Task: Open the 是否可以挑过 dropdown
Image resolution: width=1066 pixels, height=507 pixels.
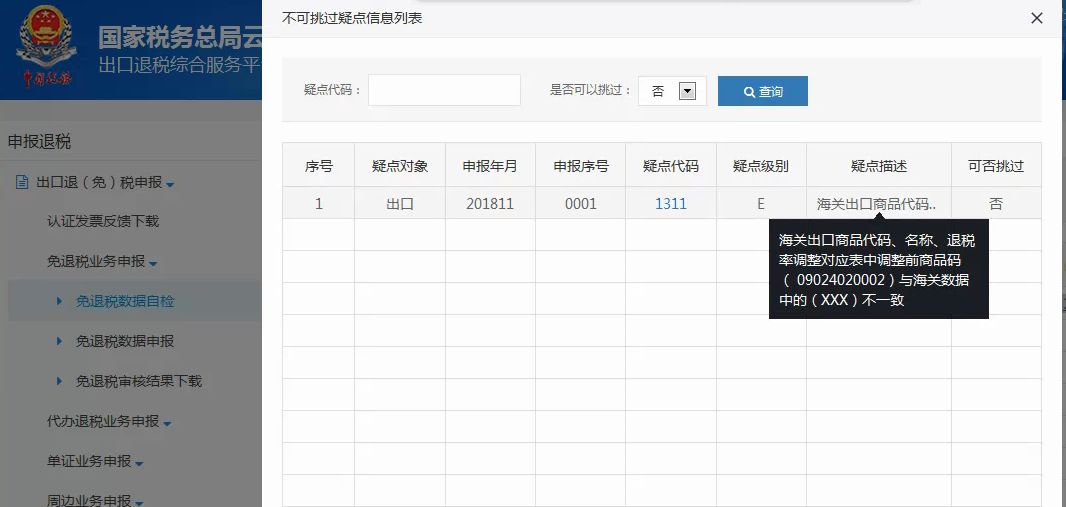Action: (x=672, y=91)
